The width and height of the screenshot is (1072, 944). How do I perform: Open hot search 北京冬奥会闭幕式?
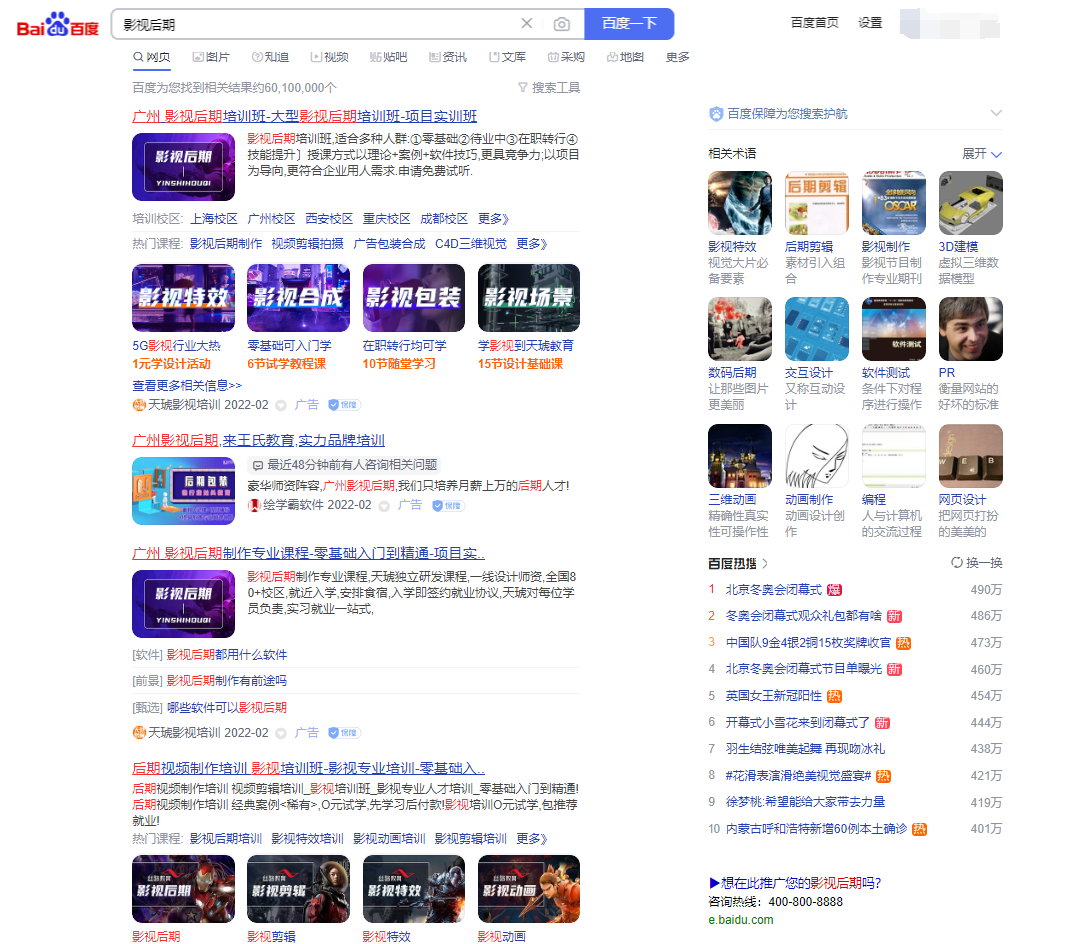(774, 589)
